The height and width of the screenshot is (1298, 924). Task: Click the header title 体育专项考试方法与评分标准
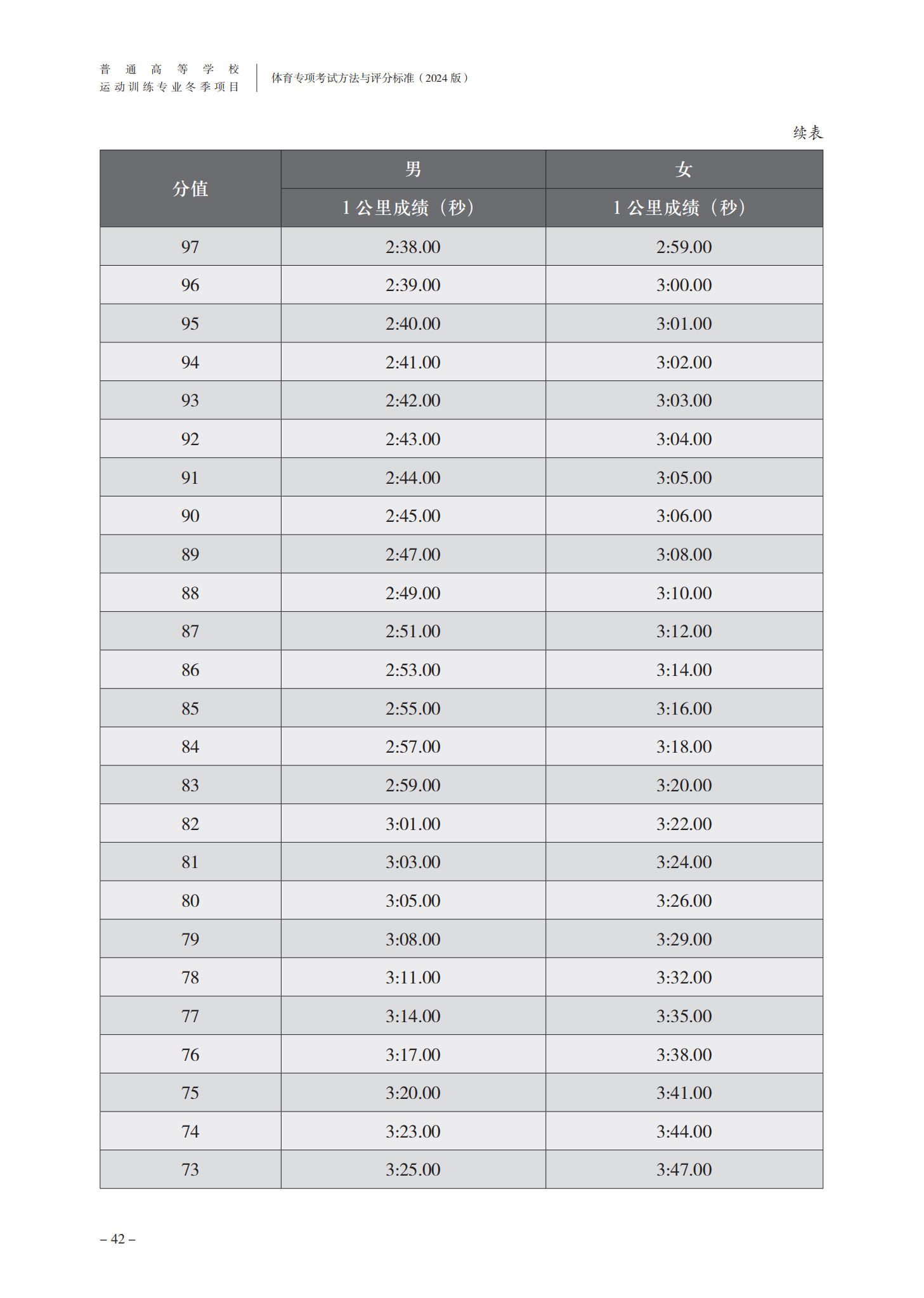(x=342, y=78)
